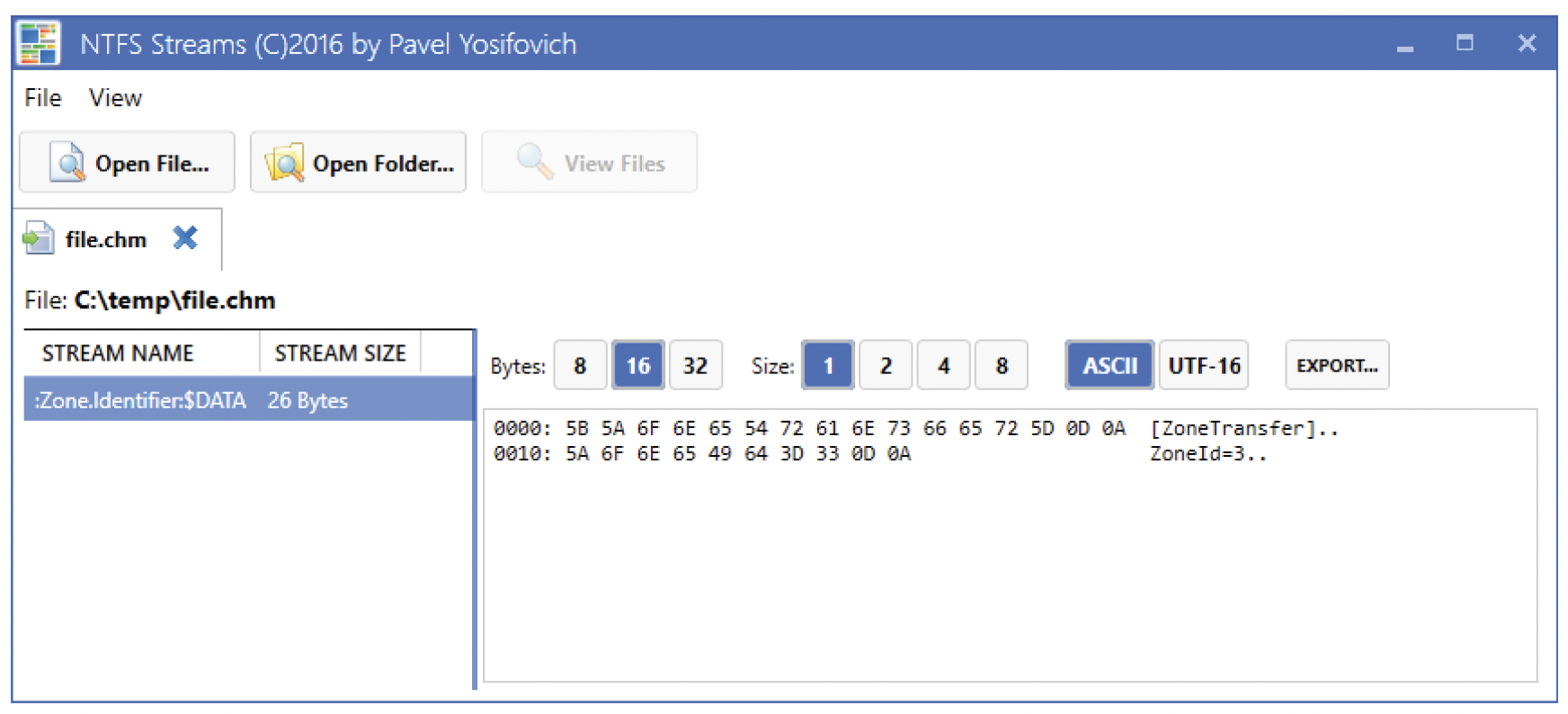The height and width of the screenshot is (714, 1568).
Task: Click the Open Folder icon
Action: [x=284, y=163]
